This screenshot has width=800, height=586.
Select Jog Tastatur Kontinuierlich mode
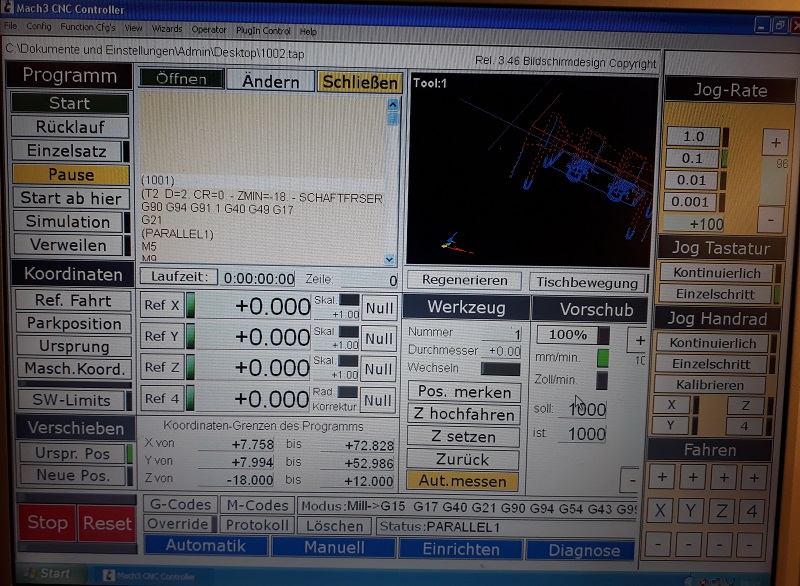click(716, 272)
